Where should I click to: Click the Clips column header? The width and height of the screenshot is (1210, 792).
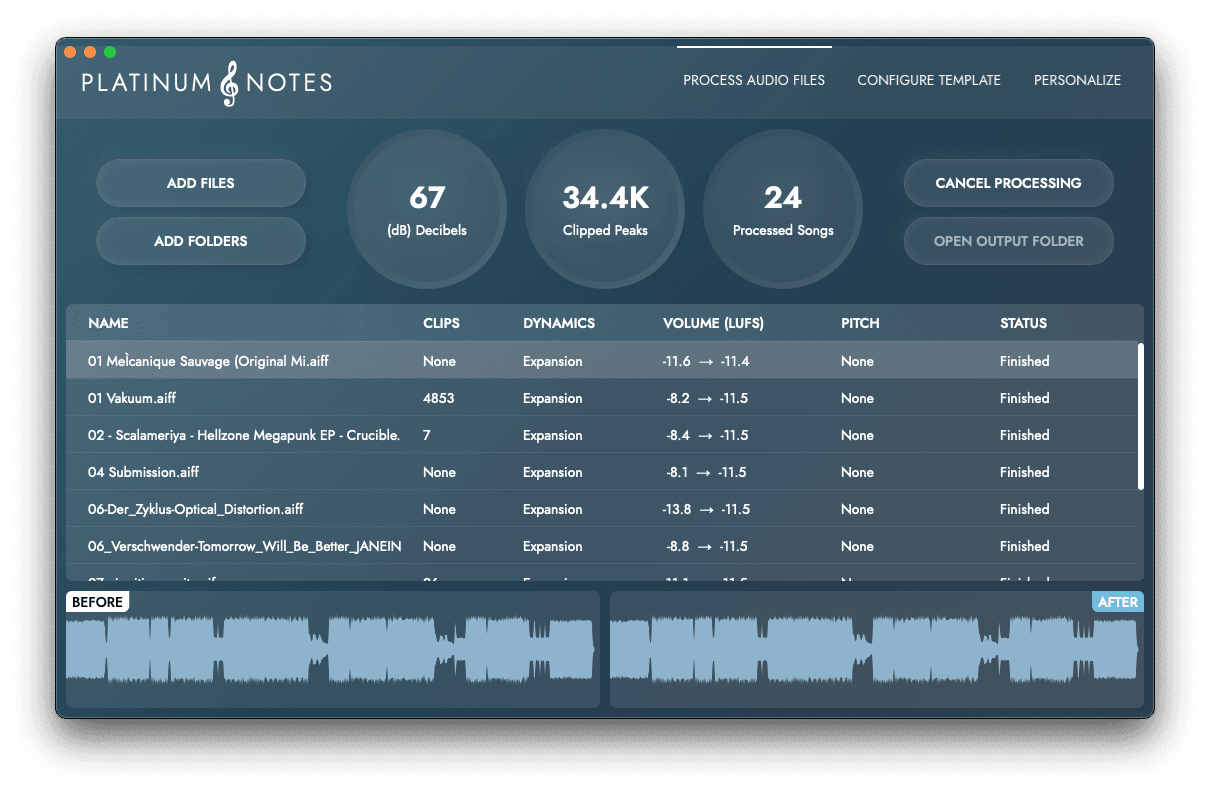(442, 323)
